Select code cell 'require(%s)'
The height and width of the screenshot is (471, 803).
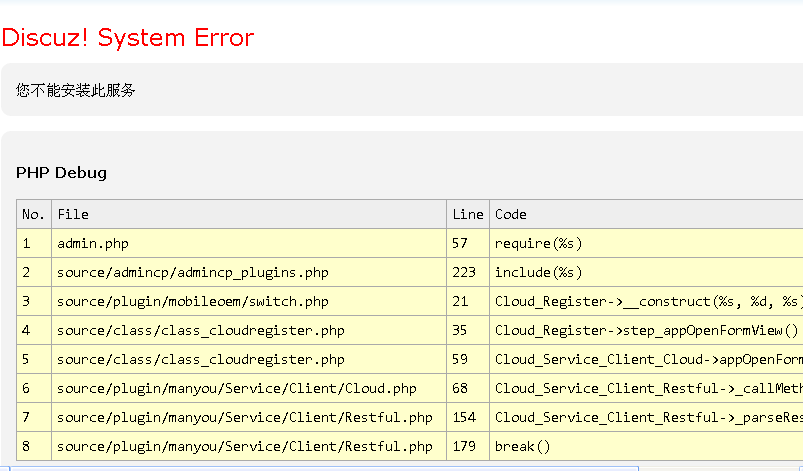pyautogui.click(x=646, y=243)
